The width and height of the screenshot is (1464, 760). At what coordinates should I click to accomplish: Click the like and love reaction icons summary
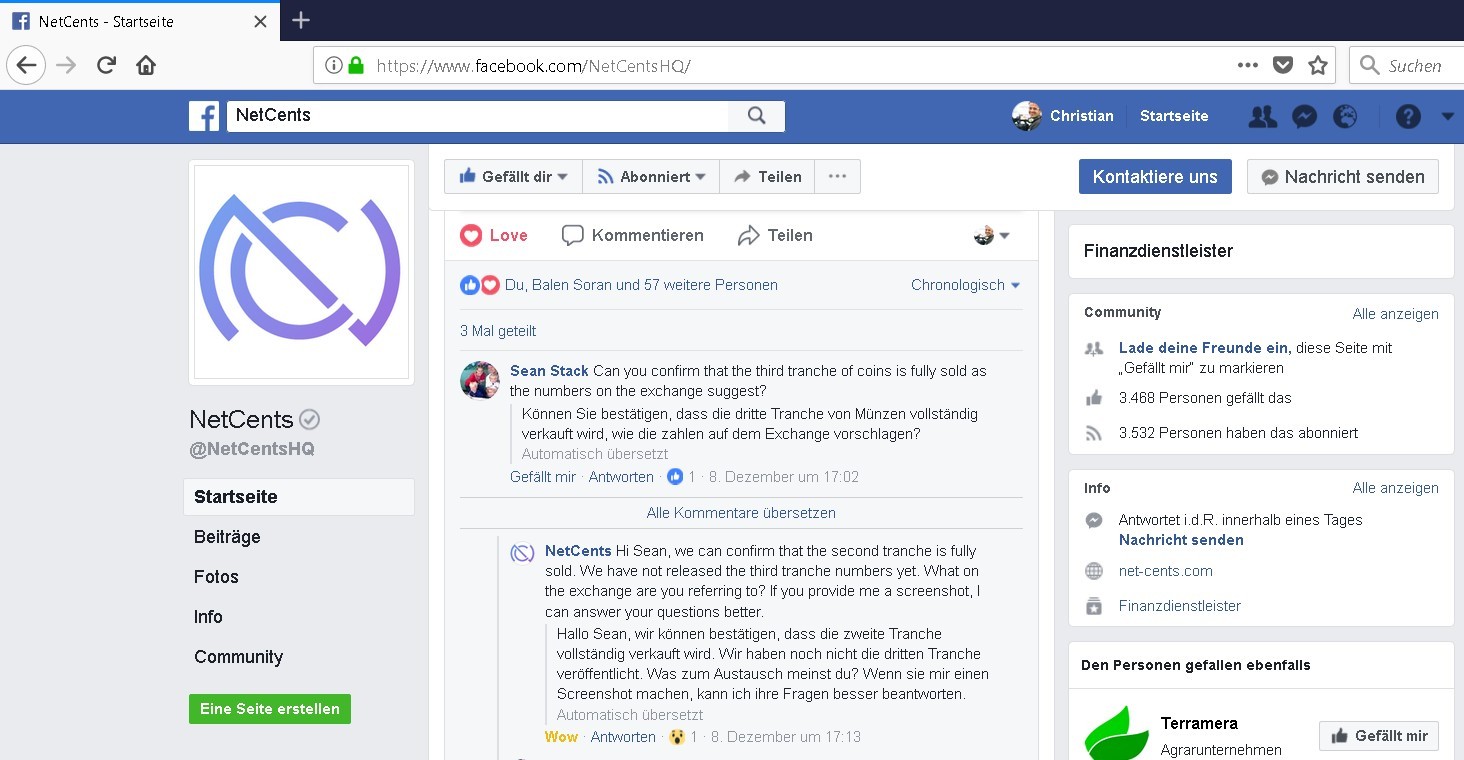(480, 285)
